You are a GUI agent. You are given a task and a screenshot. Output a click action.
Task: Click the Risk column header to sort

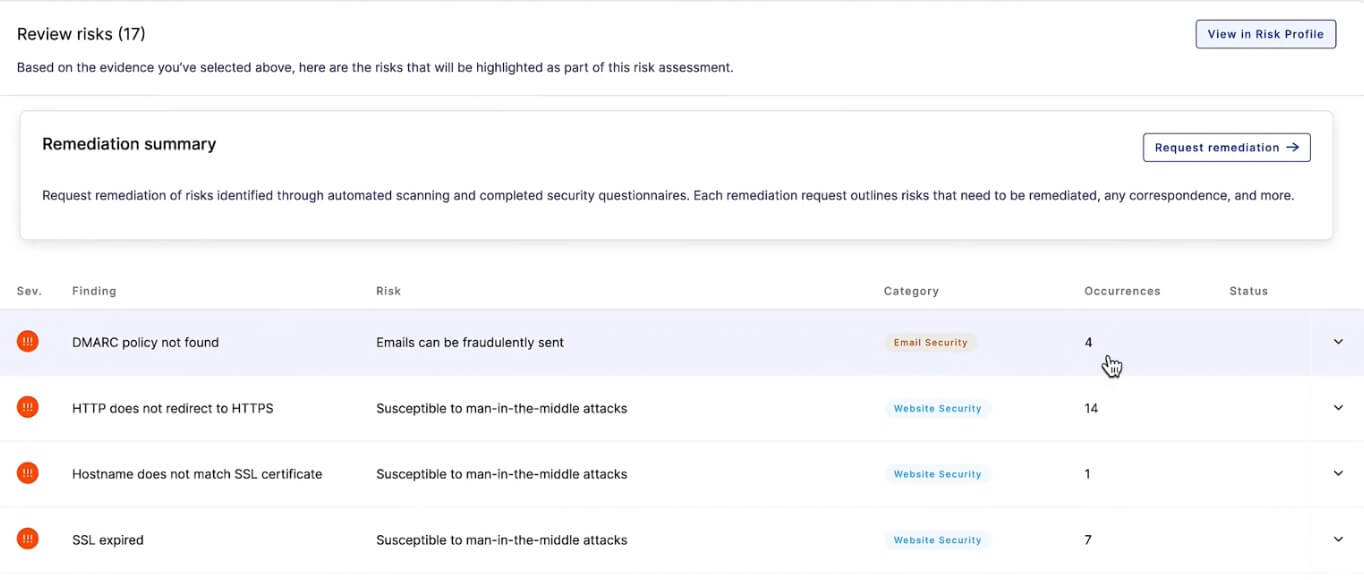388,291
